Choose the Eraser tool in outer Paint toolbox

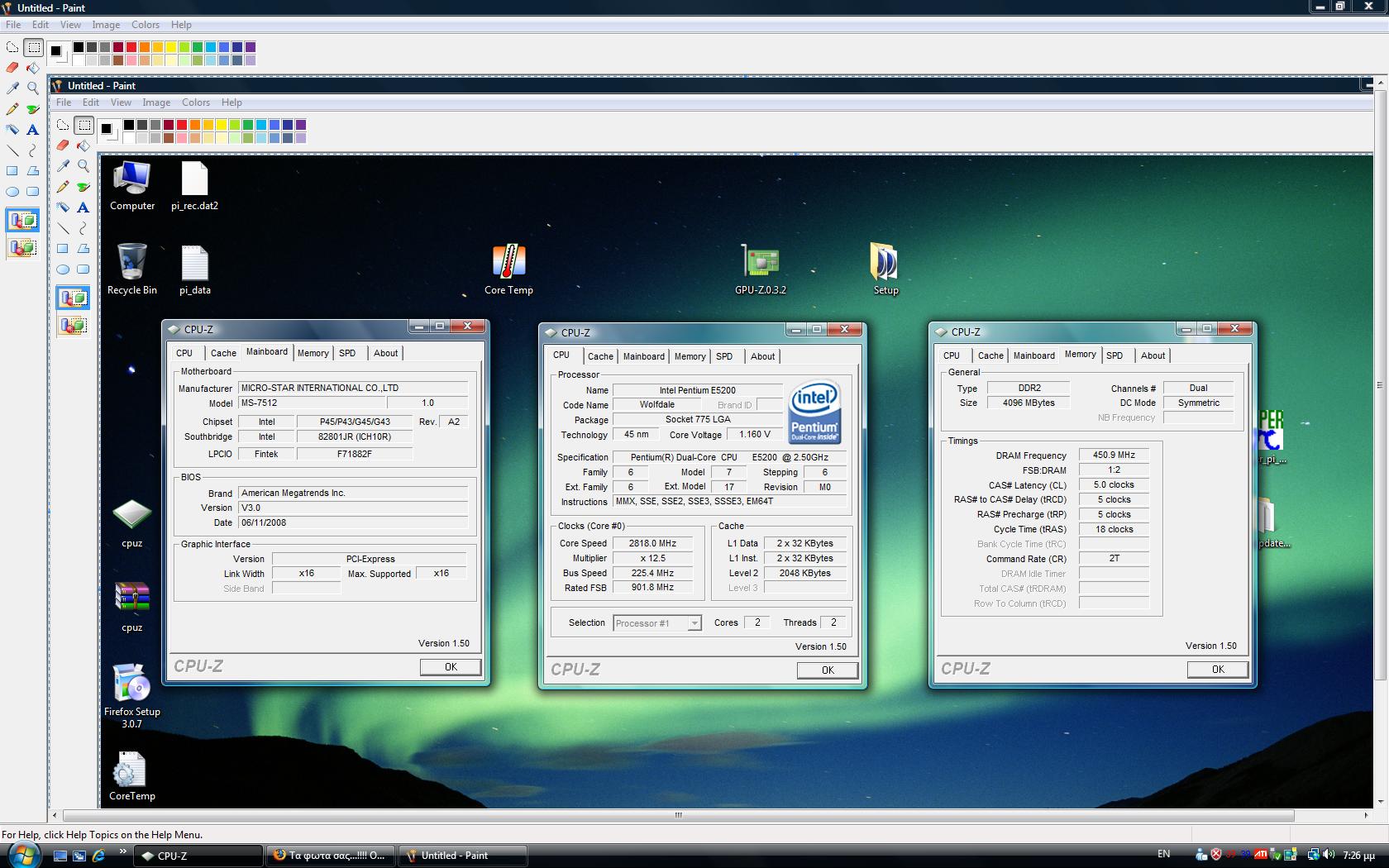click(x=12, y=68)
